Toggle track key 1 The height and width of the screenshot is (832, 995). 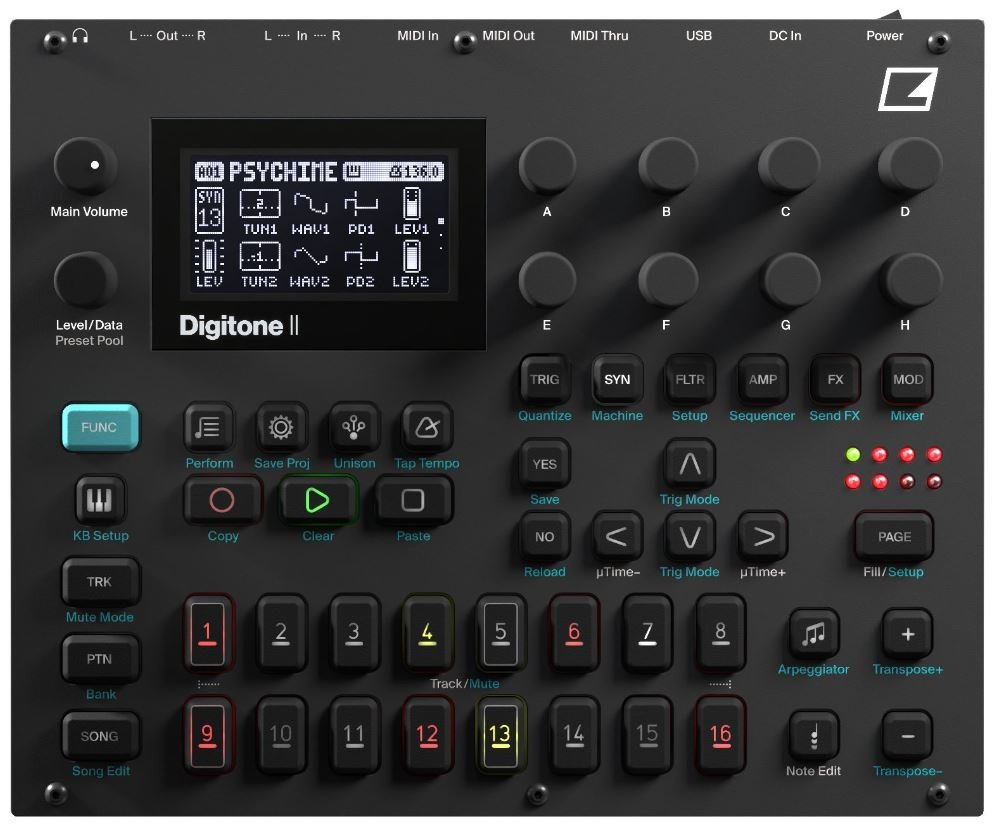point(208,633)
